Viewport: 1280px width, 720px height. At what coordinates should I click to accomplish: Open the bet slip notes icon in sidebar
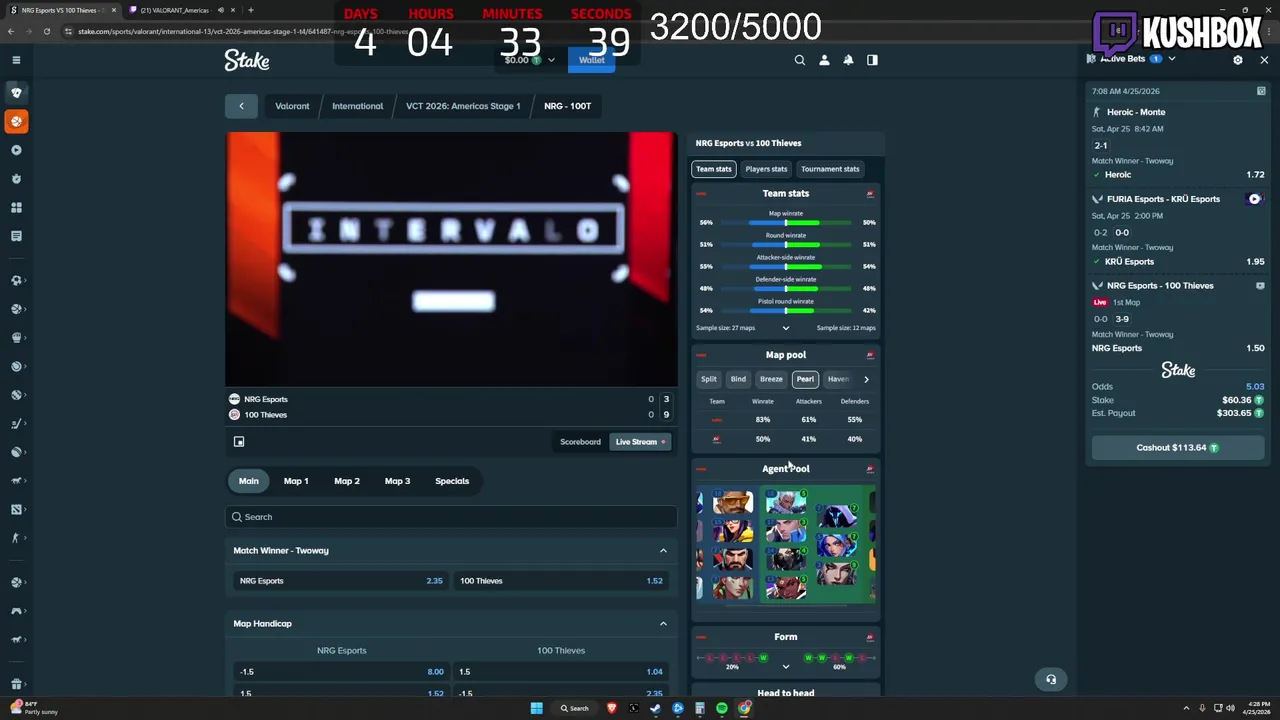[x=16, y=236]
